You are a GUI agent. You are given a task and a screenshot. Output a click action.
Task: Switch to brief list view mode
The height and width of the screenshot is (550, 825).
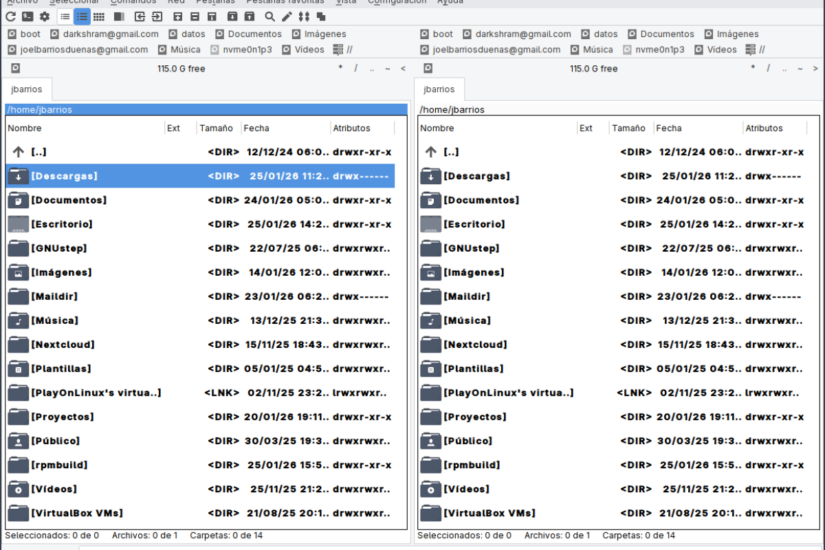[x=65, y=17]
